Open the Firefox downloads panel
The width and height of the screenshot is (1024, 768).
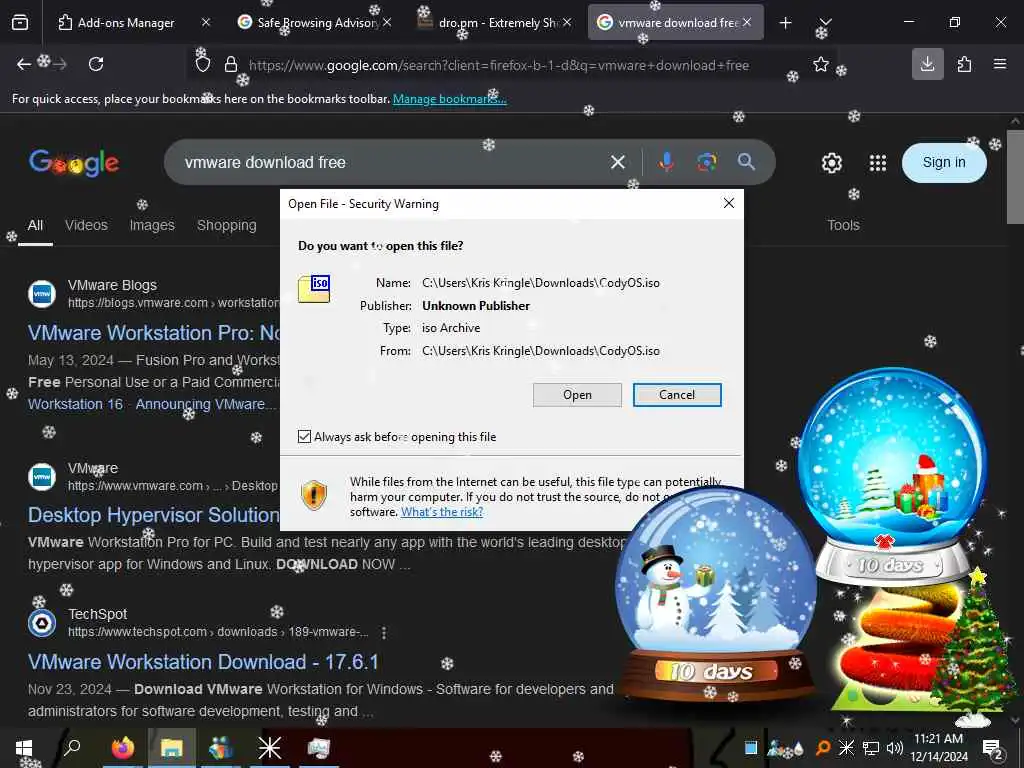point(927,64)
